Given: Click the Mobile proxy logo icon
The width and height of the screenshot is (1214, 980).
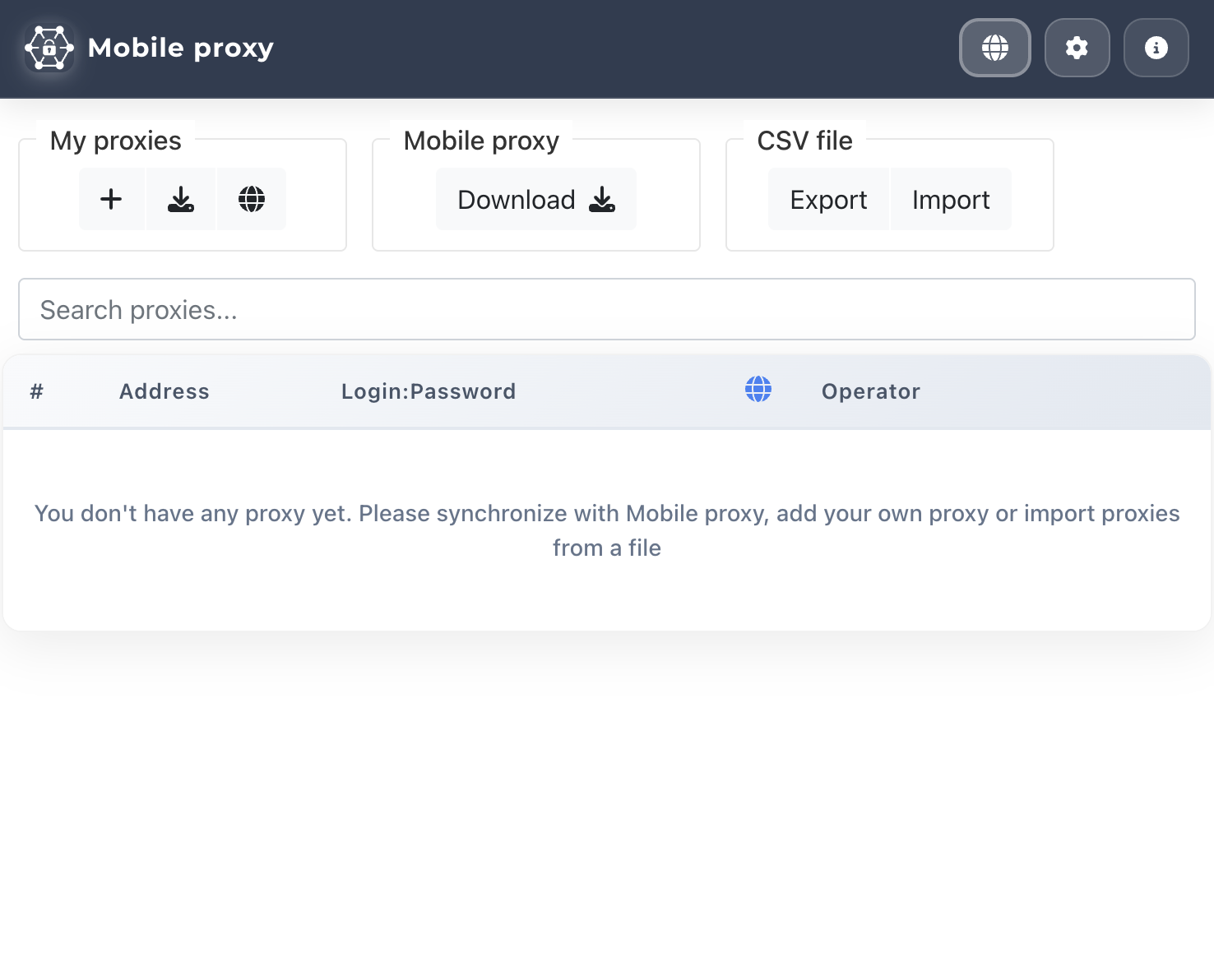Looking at the screenshot, I should click(x=49, y=48).
